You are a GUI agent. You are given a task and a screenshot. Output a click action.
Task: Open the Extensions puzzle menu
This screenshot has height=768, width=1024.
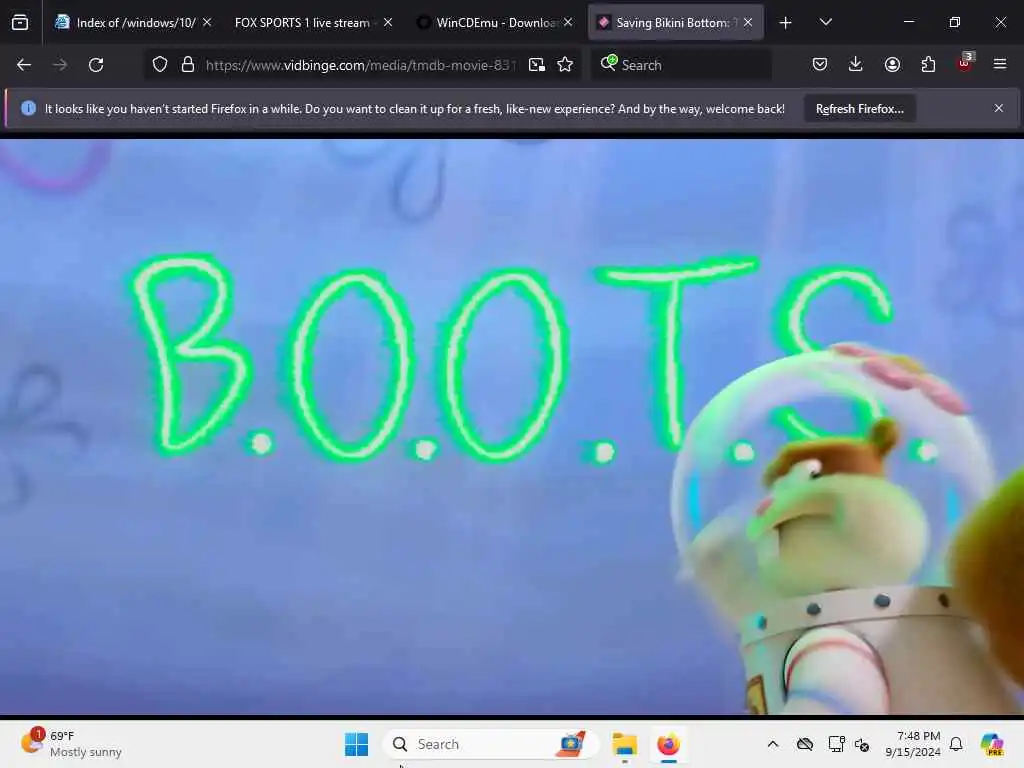coord(928,65)
